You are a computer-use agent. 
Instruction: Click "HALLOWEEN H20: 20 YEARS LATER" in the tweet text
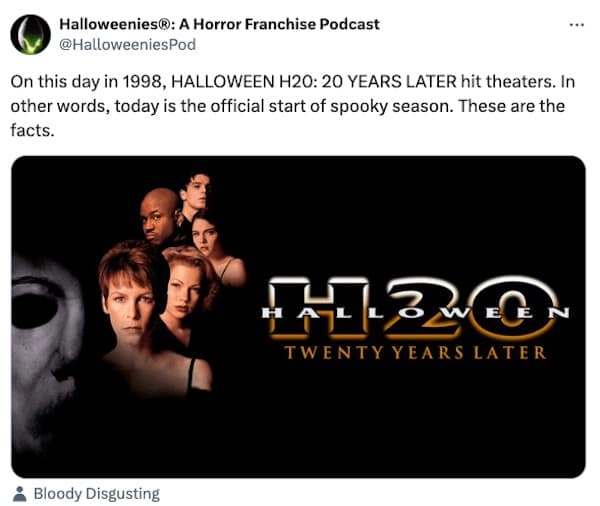coord(314,82)
